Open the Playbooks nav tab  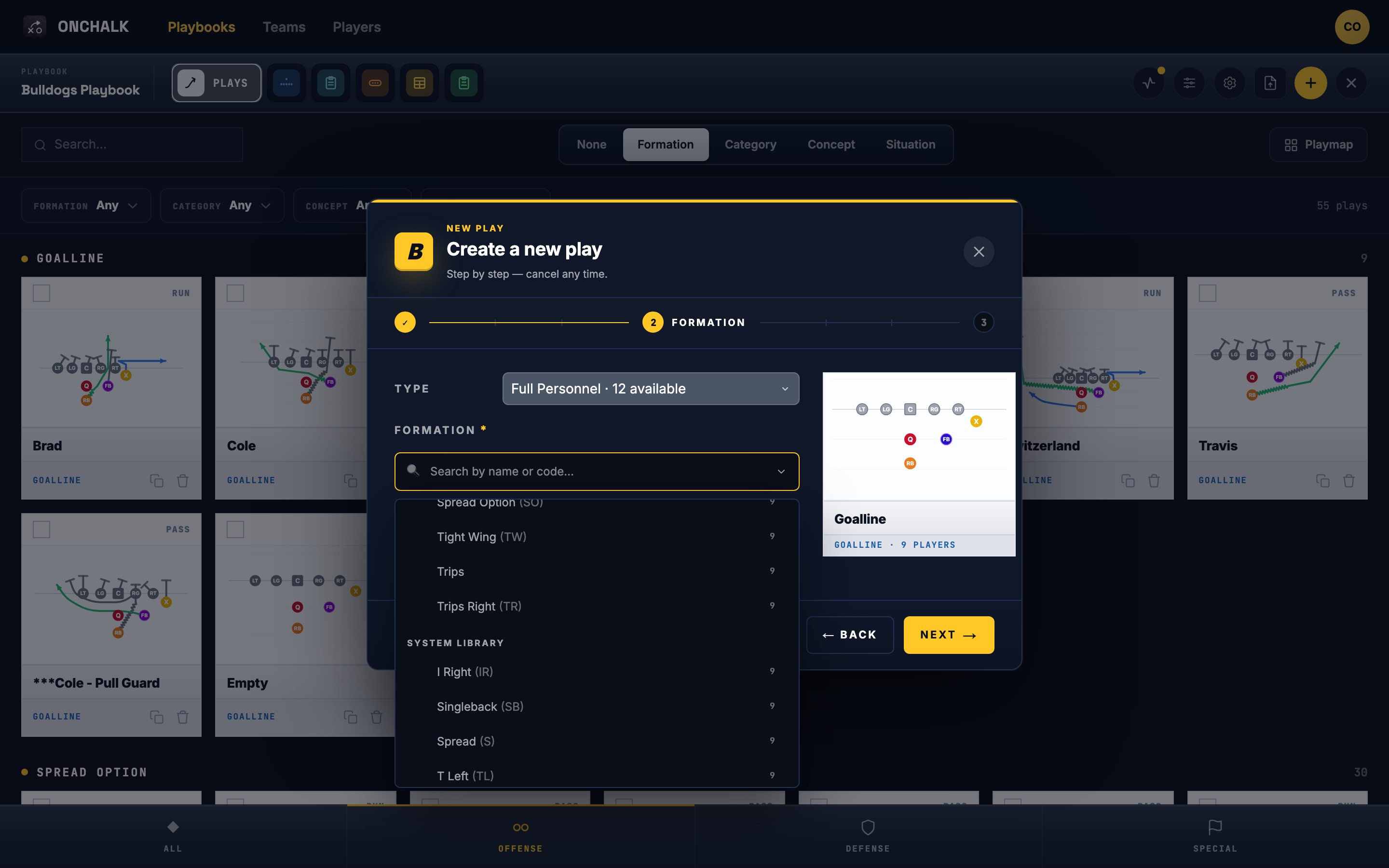[201, 27]
